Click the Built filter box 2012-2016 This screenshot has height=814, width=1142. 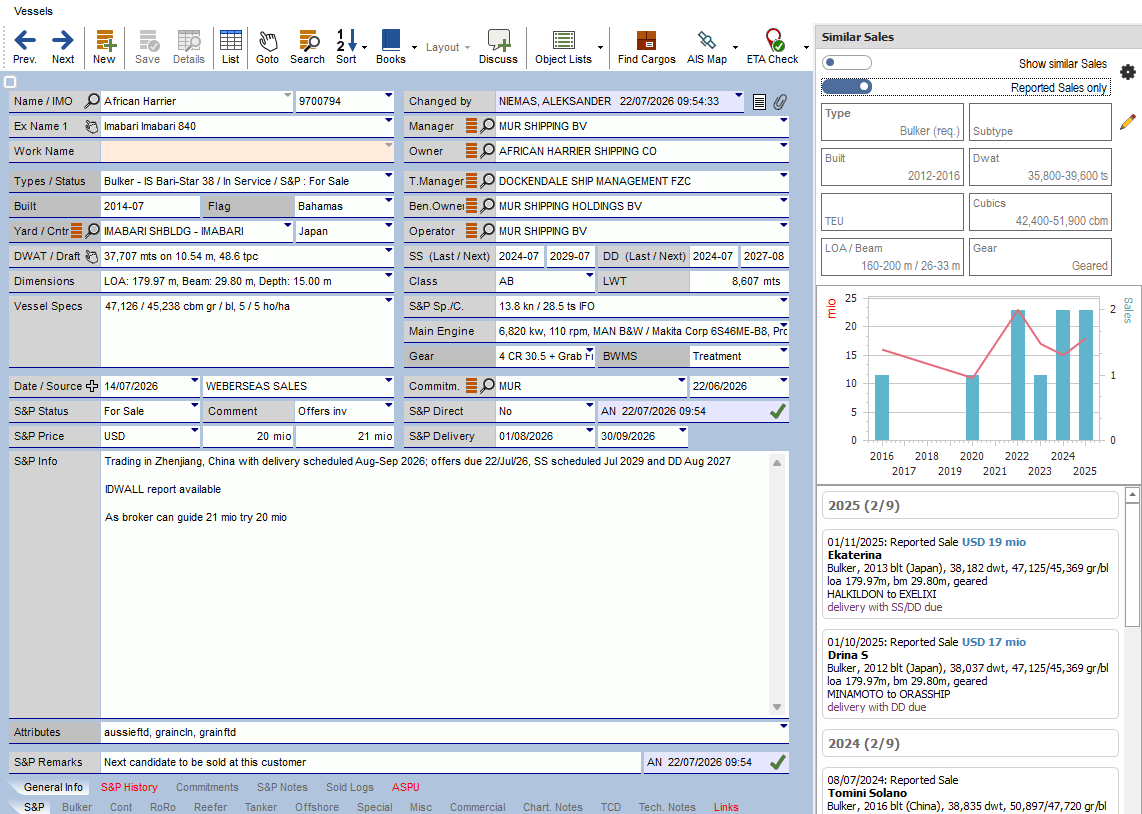pos(892,167)
